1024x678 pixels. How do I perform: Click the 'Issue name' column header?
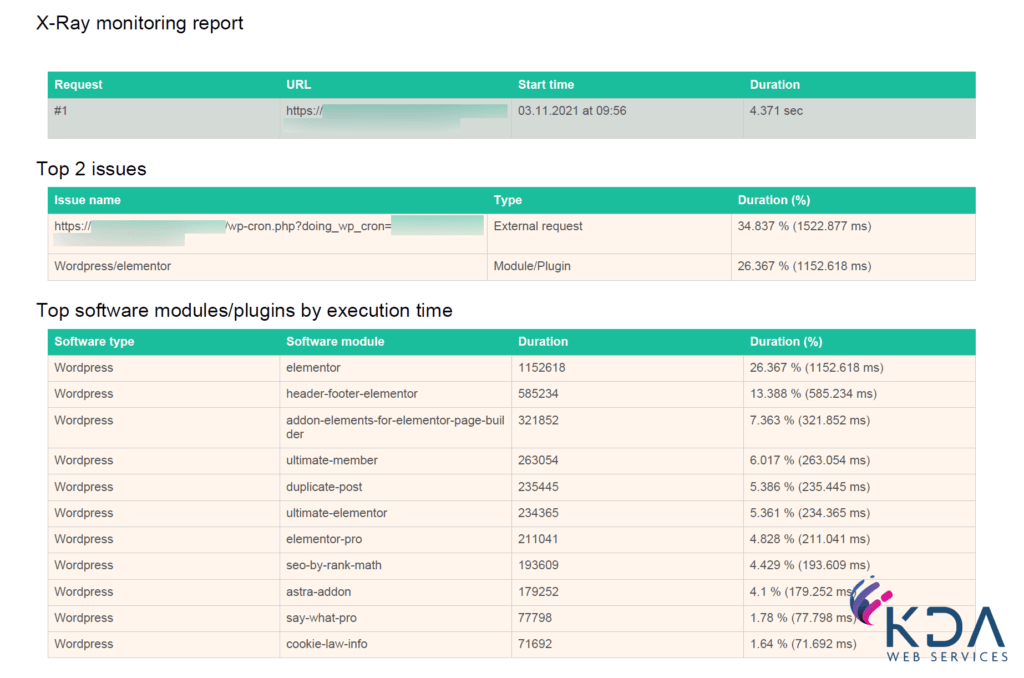(x=87, y=200)
